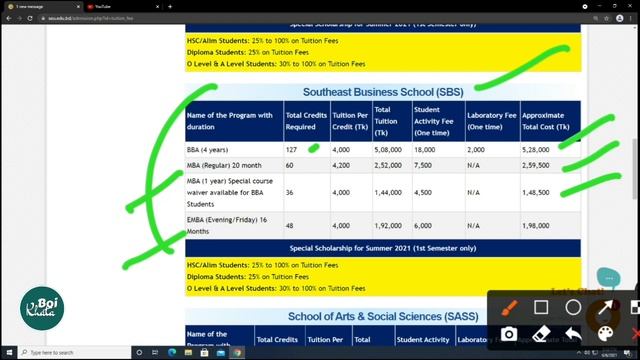
Task: Click the 'Special Scholarship for Summer 2021' banner below SBS table
Action: pyautogui.click(x=383, y=248)
